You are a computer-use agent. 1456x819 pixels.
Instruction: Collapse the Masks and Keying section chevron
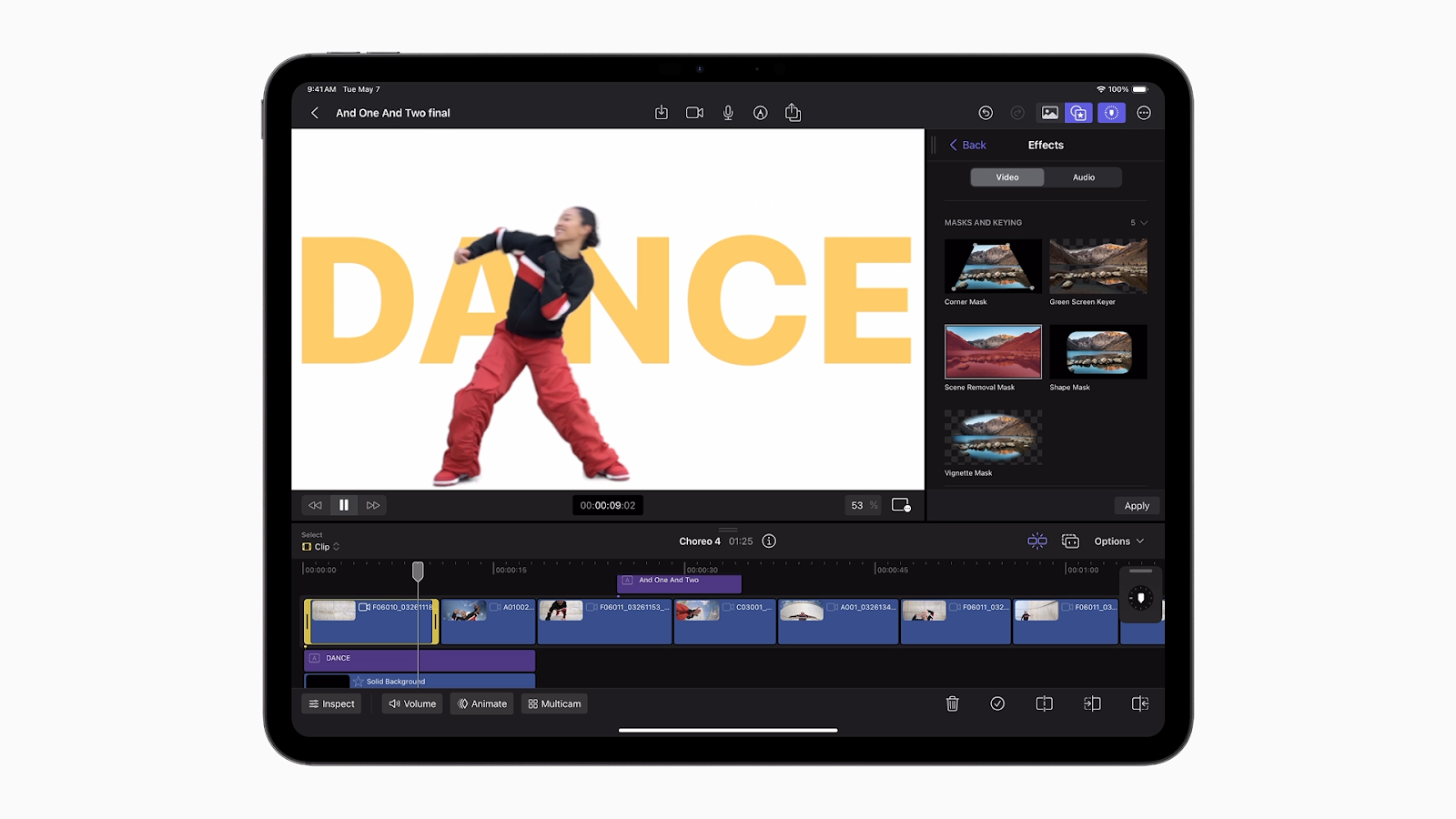(1144, 223)
